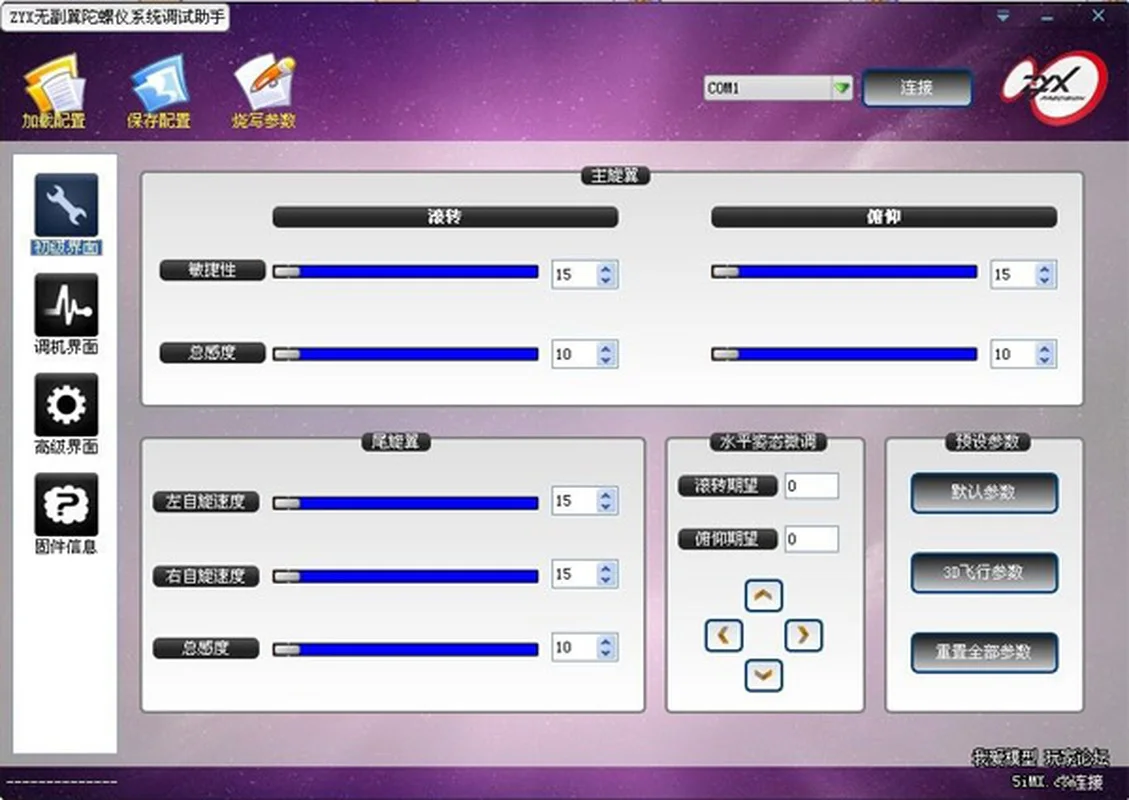Screen dimensions: 1129x800
Task: Open the 加载配置 load configuration icon
Action: click(x=54, y=92)
